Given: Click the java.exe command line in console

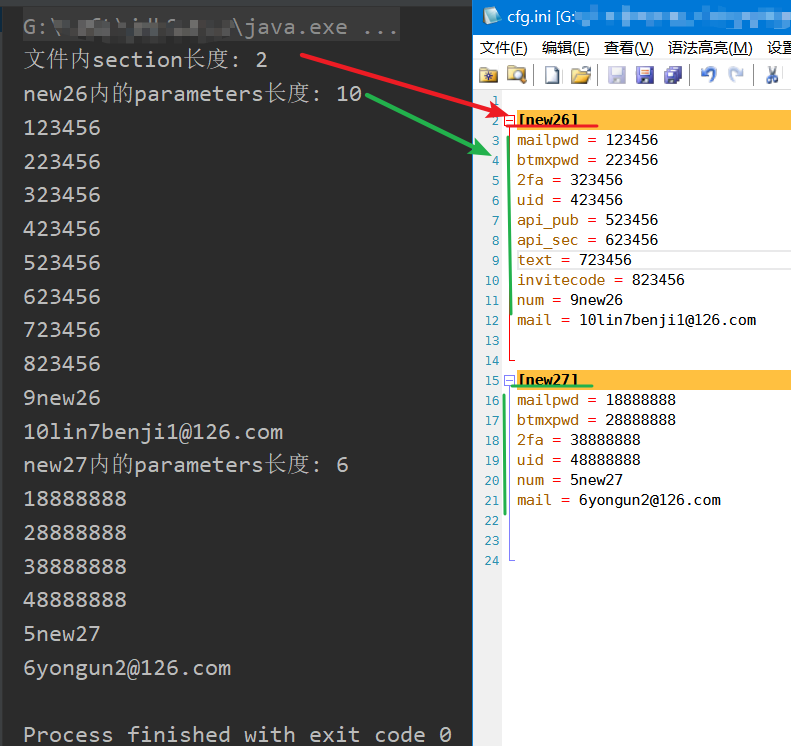Looking at the screenshot, I should point(211,27).
